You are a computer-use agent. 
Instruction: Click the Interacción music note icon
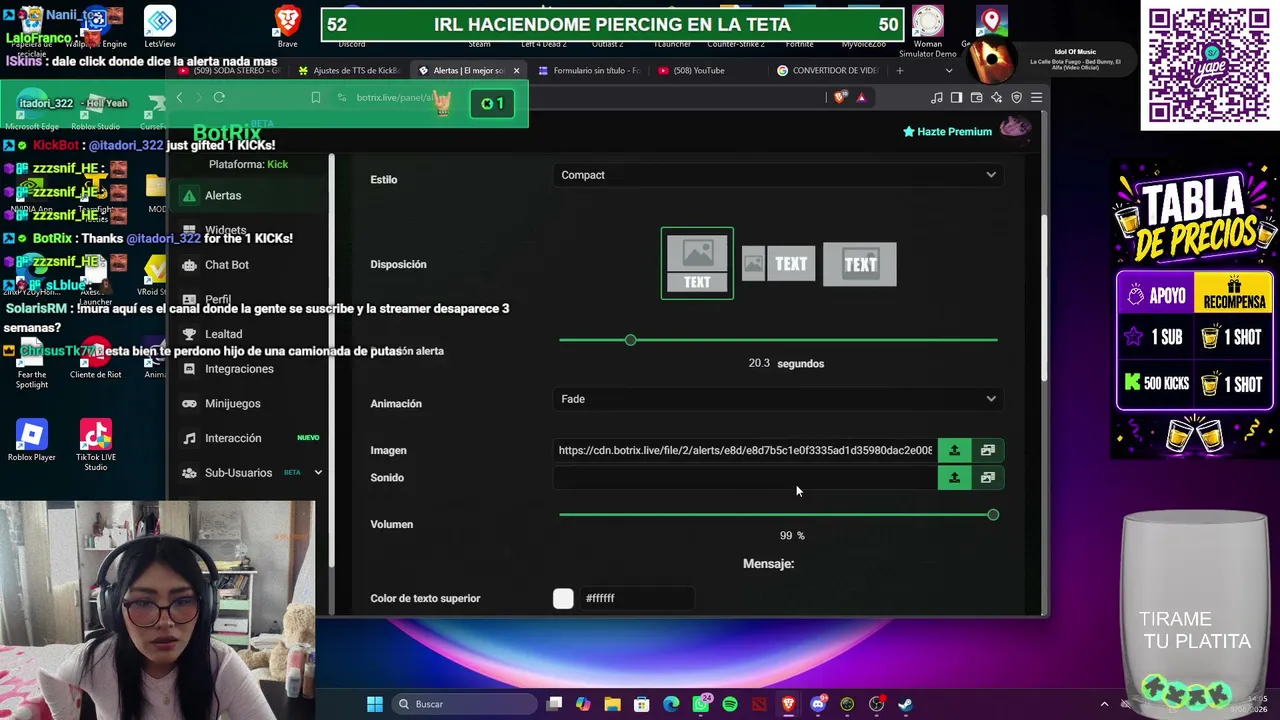pos(189,438)
